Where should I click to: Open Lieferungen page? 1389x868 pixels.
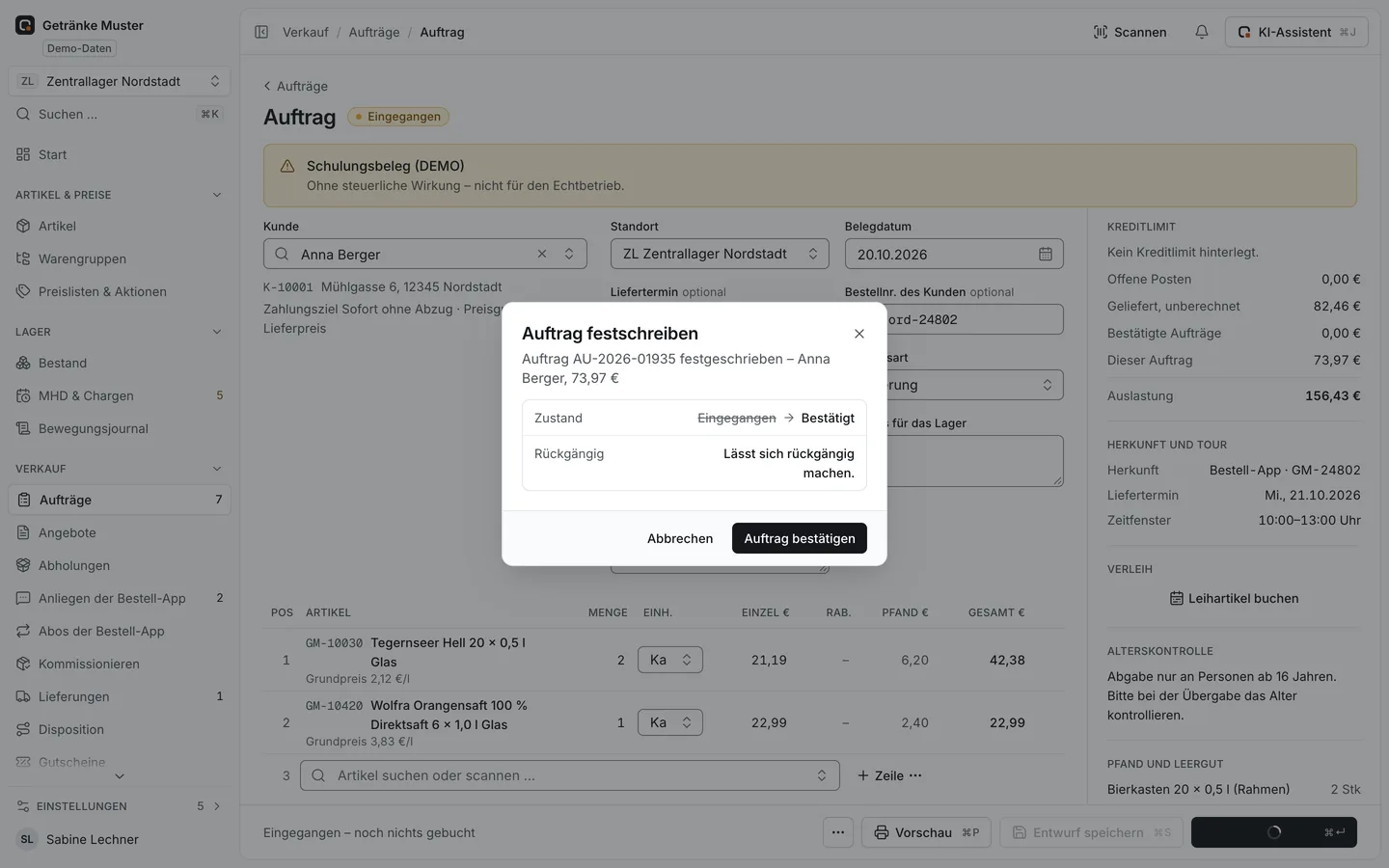coord(120,696)
